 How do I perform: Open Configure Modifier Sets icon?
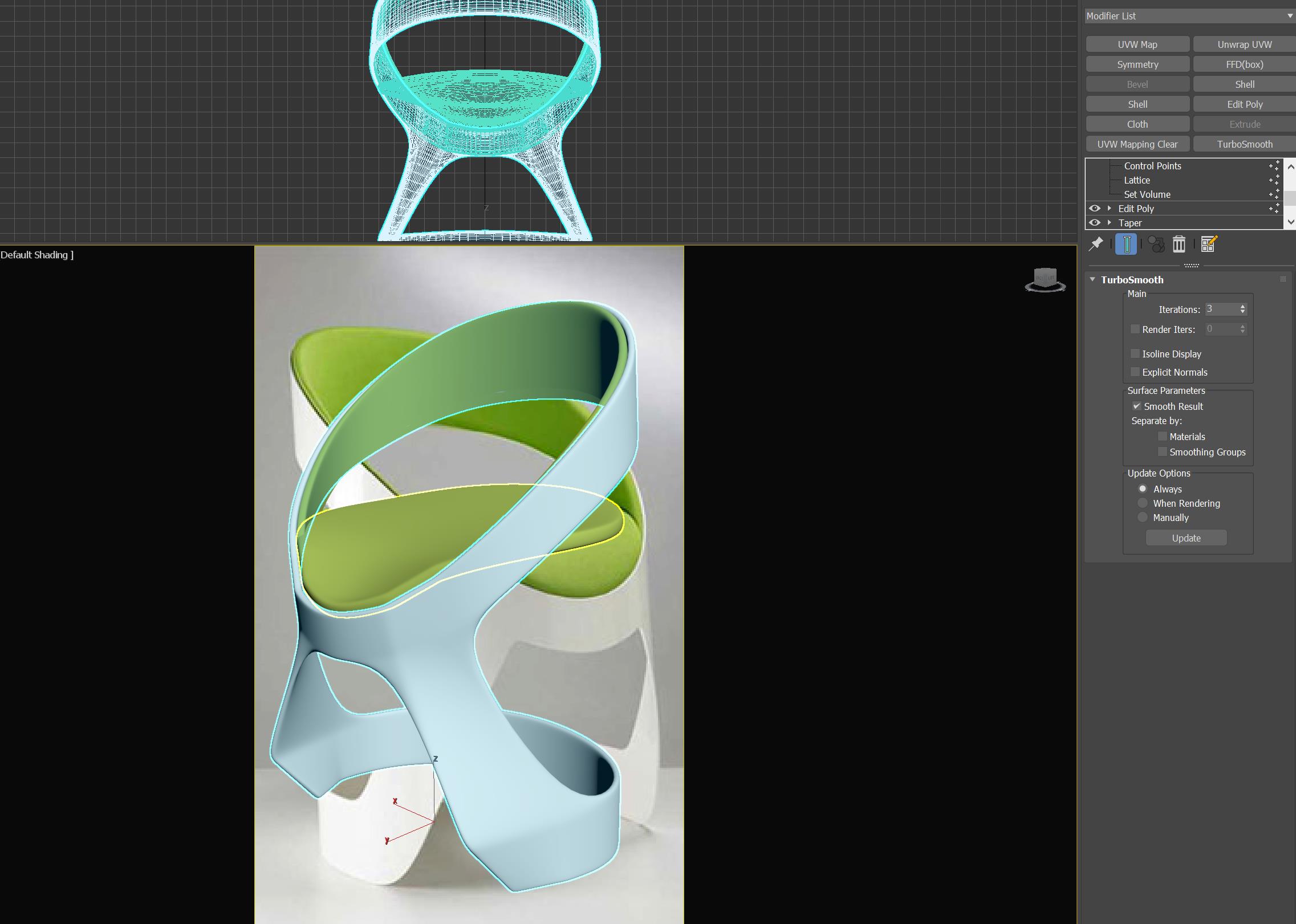pos(1209,244)
